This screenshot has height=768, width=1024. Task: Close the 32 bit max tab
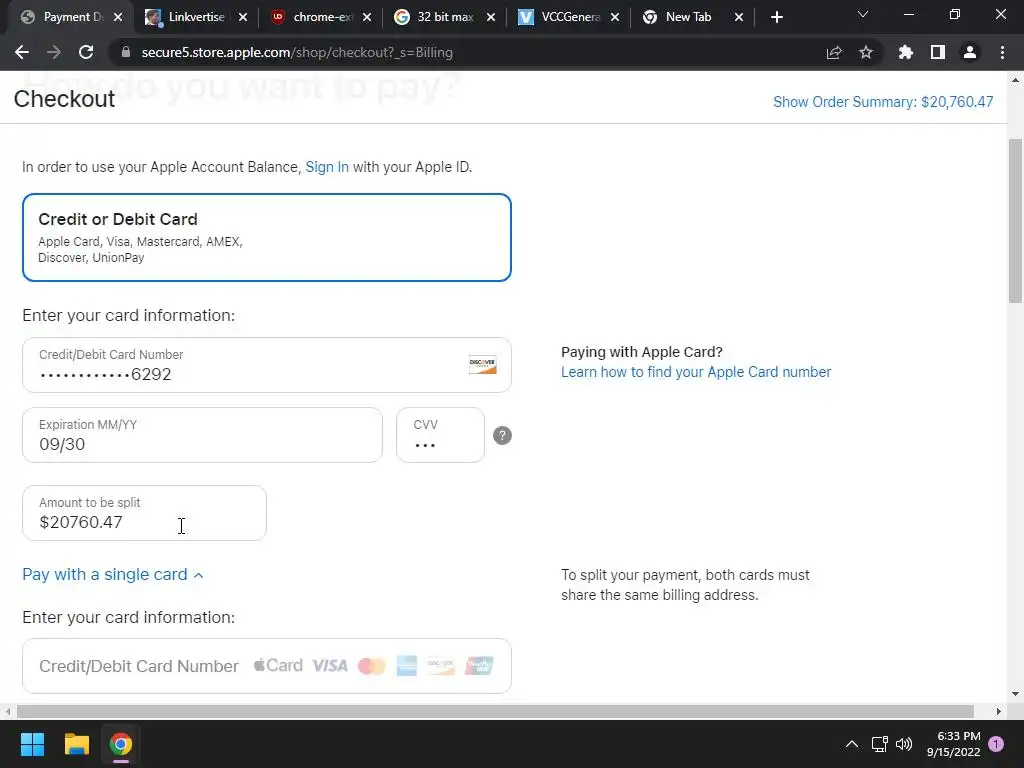pos(491,17)
